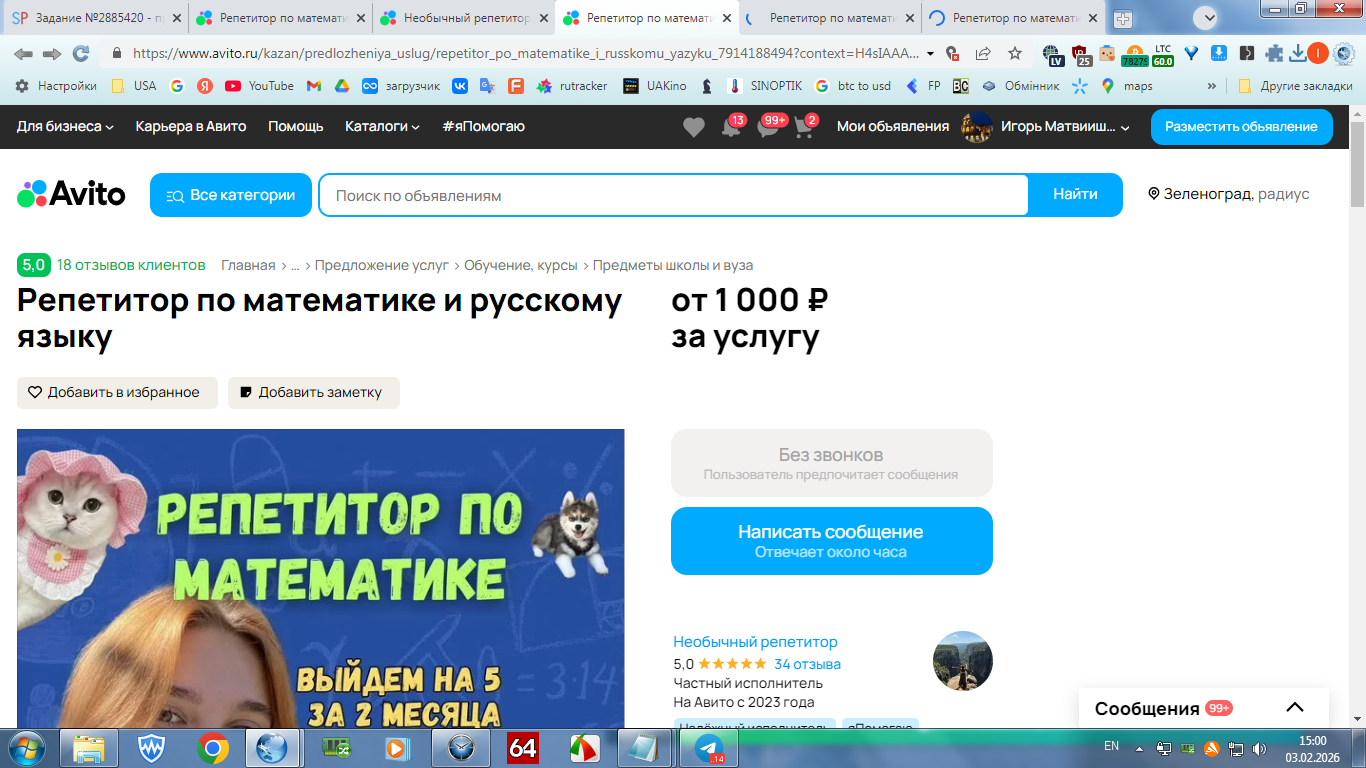Open the Предметы школы и вуза breadcrumb

673,265
